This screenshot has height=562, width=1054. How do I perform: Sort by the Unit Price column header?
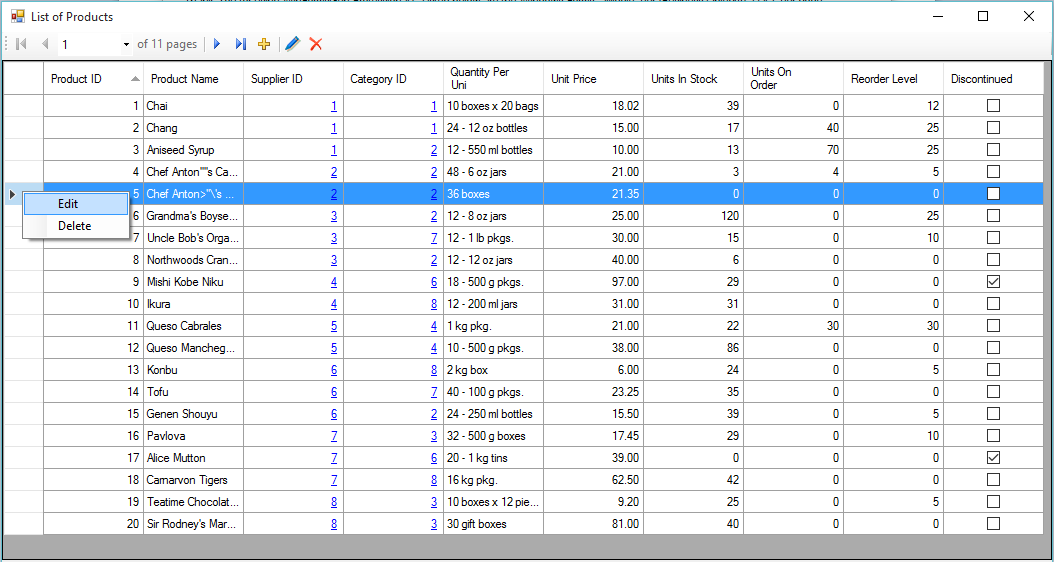tap(594, 79)
